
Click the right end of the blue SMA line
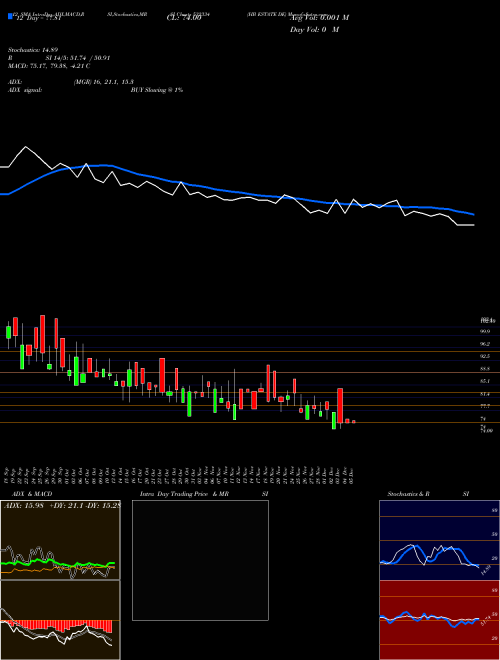coord(474,215)
